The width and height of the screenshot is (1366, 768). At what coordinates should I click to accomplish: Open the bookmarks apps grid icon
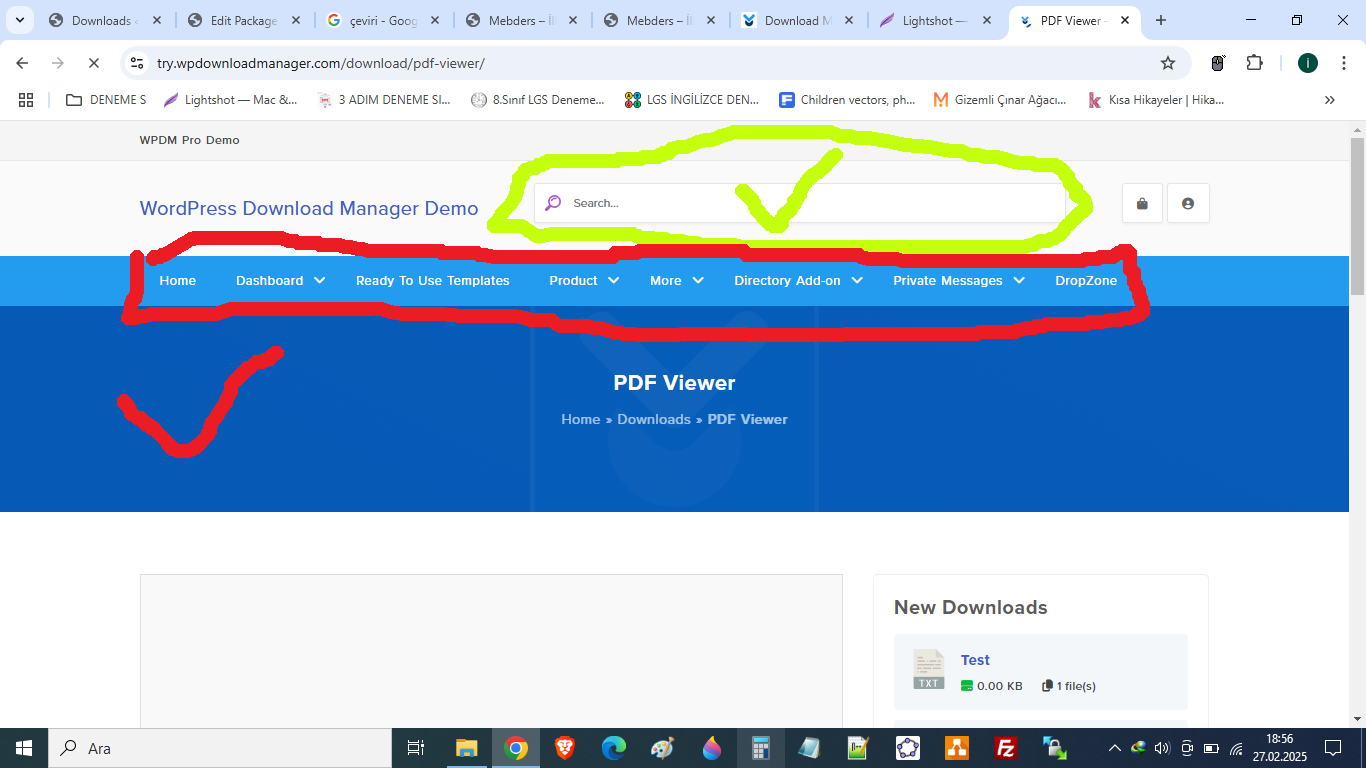pyautogui.click(x=26, y=100)
